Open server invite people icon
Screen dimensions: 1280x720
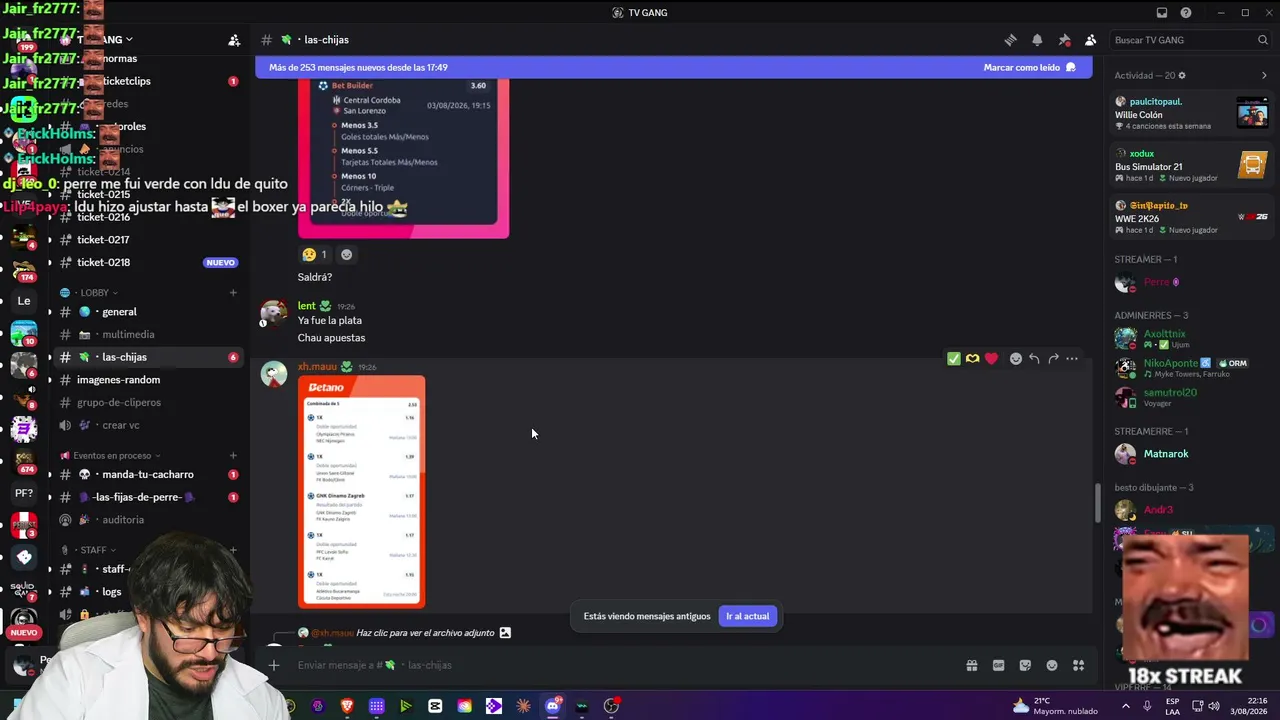pyautogui.click(x=234, y=40)
